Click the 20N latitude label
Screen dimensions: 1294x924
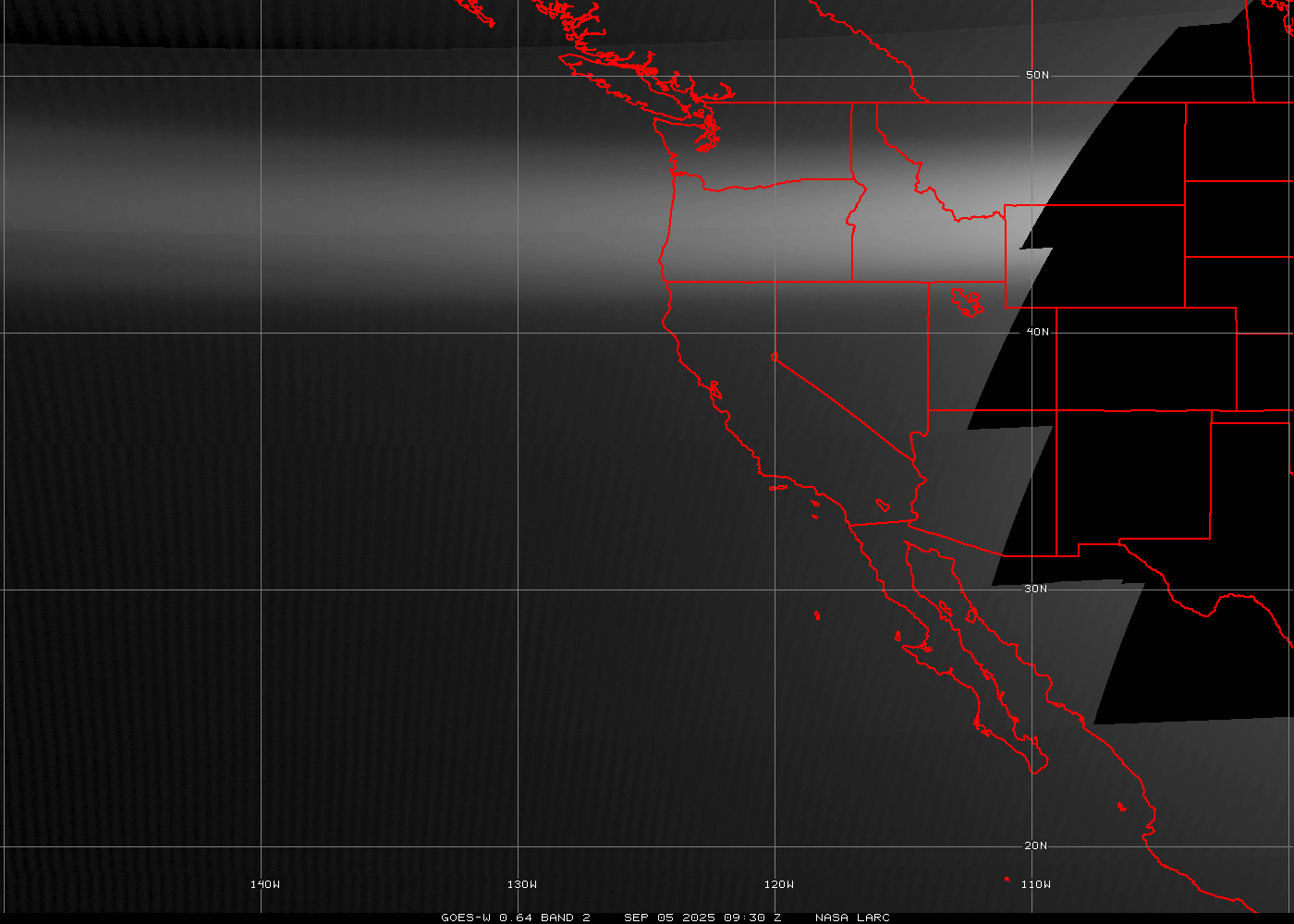tap(1035, 845)
